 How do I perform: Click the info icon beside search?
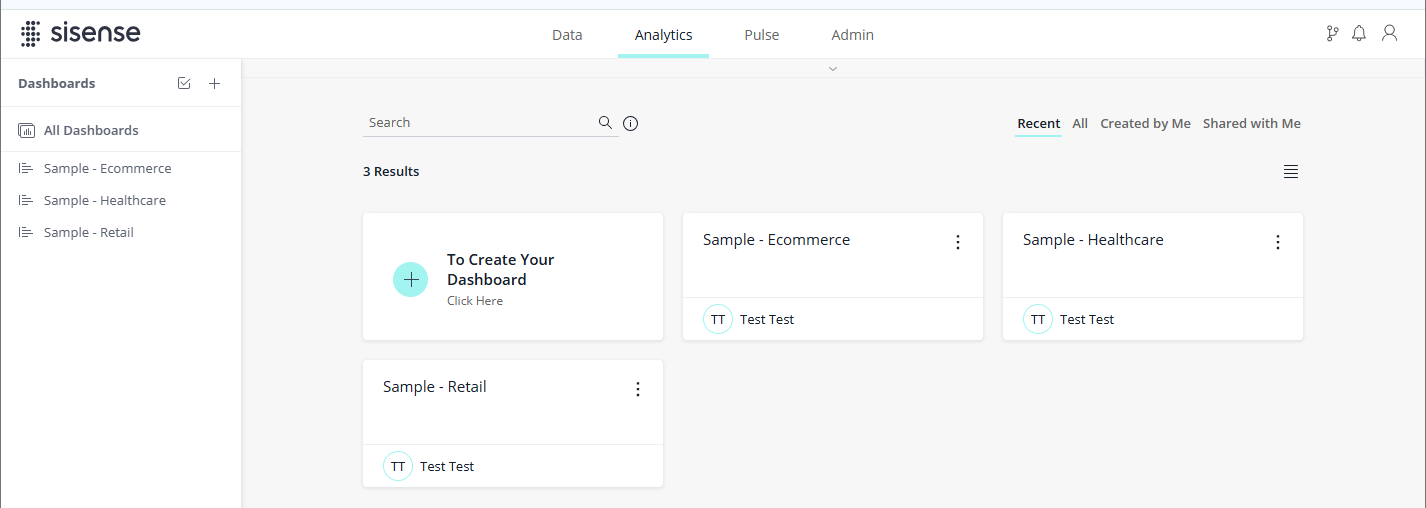tap(630, 124)
